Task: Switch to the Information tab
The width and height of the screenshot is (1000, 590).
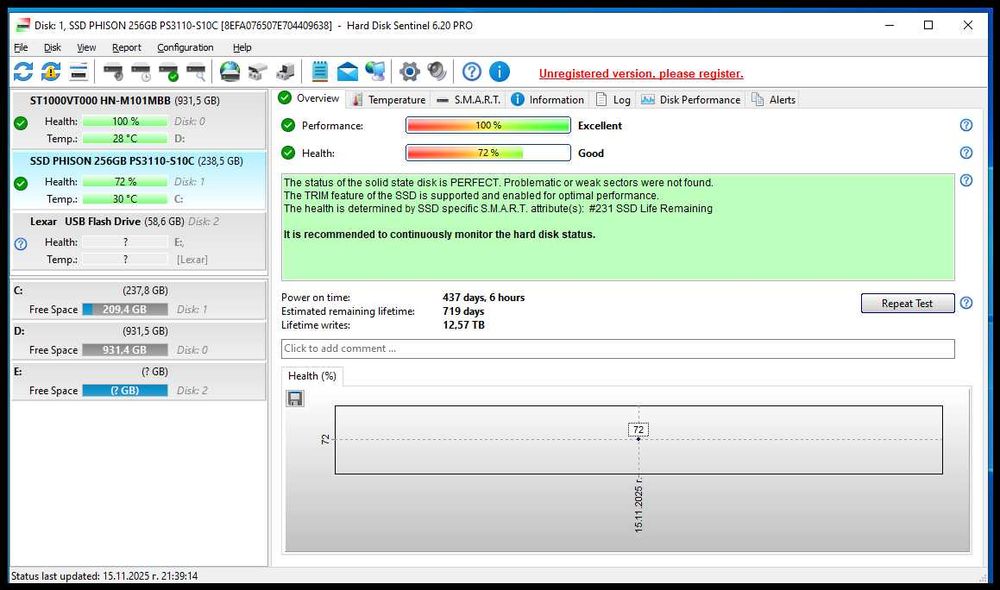Action: point(548,100)
